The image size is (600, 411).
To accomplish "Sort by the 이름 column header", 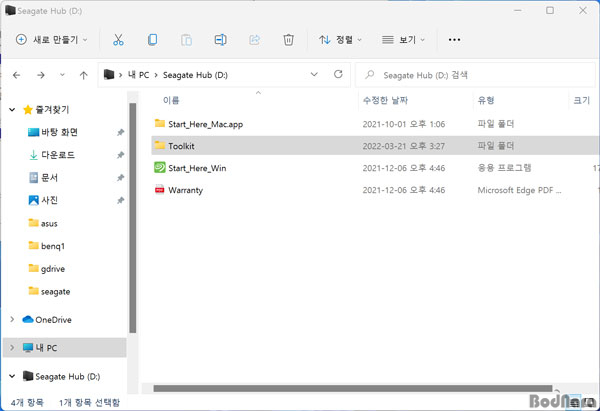I will [x=171, y=100].
